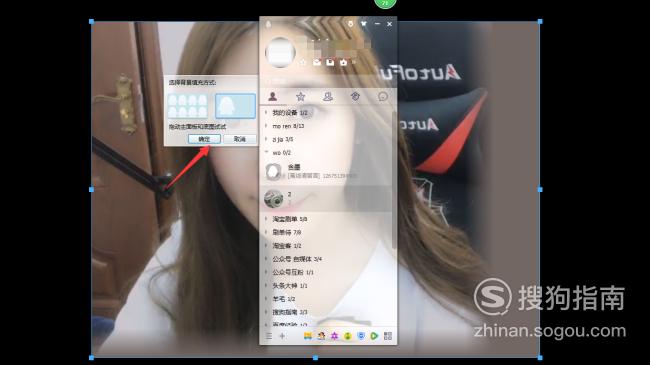650x365 pixels.
Task: Open the purple star app icon
Action: pos(335,336)
